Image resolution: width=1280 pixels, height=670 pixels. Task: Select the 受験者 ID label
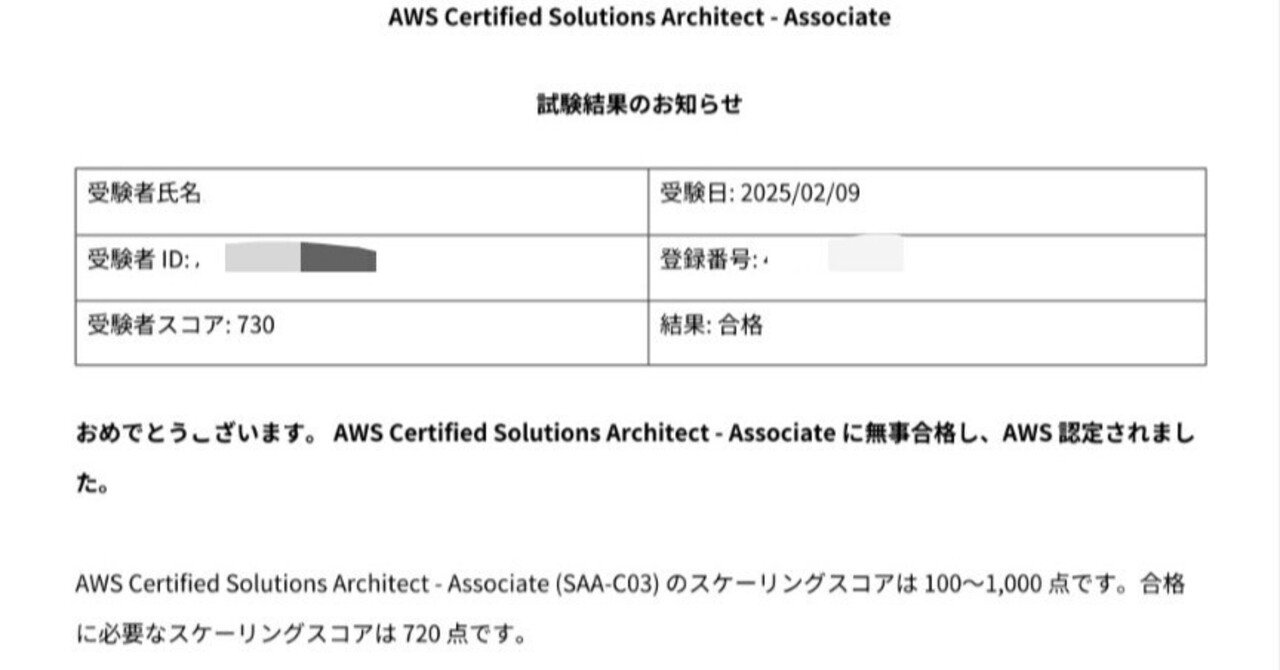[138, 260]
